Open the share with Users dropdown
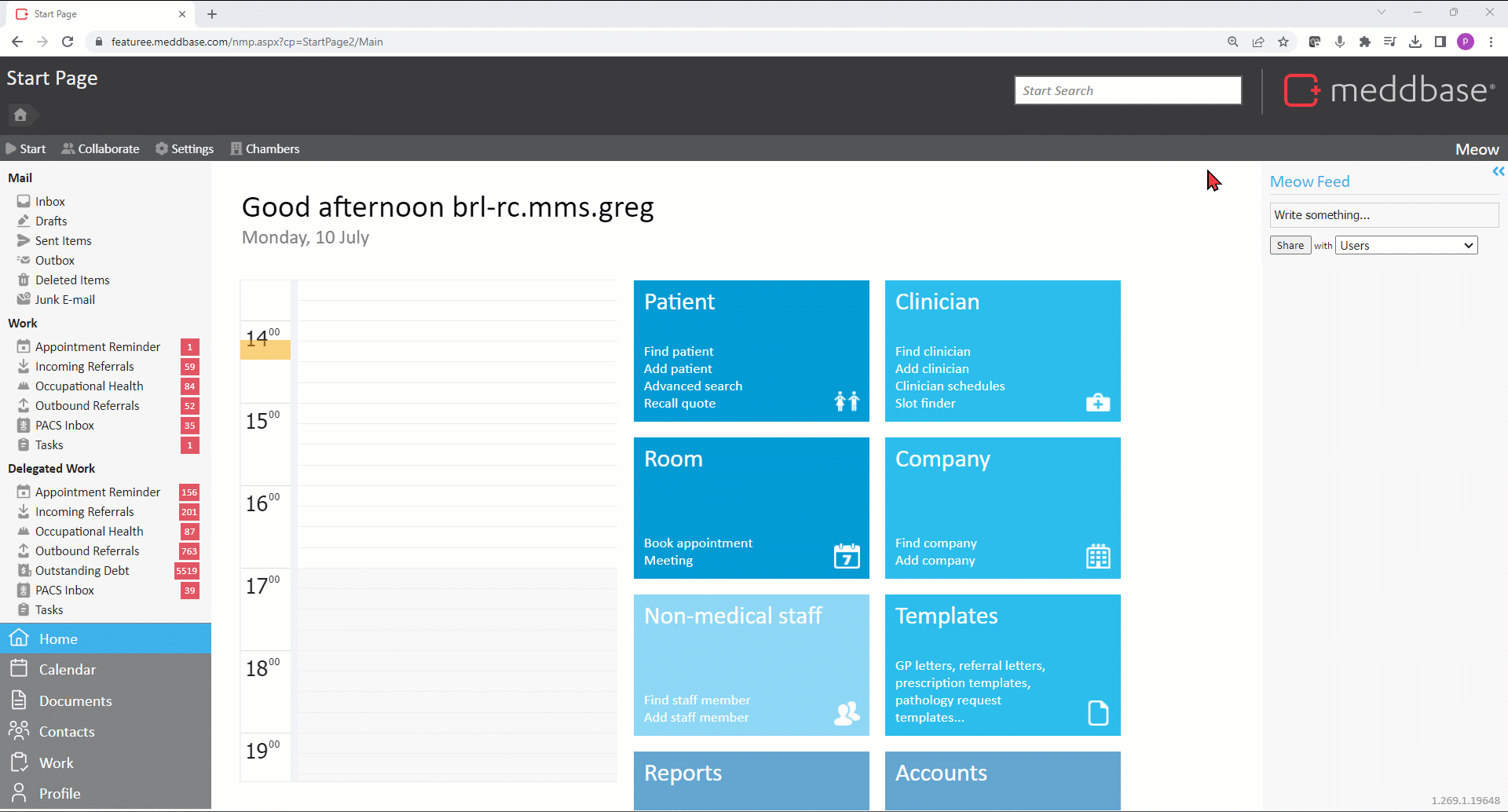1508x812 pixels. [x=1407, y=245]
